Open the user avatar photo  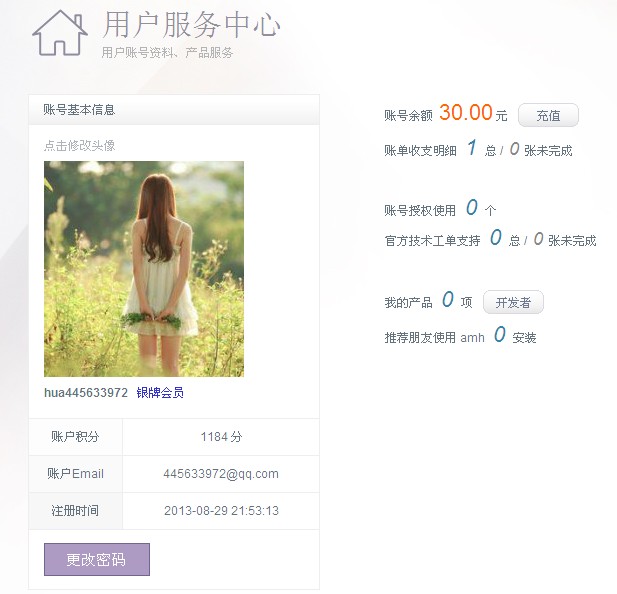(x=144, y=269)
